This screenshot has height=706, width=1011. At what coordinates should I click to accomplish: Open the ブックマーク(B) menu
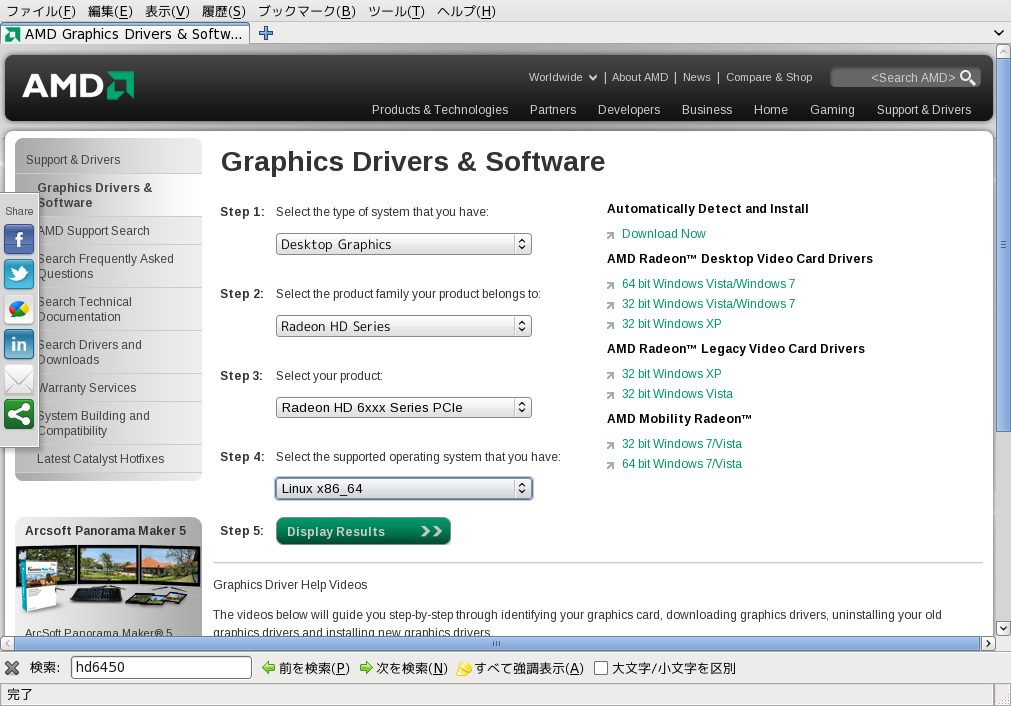coord(307,11)
